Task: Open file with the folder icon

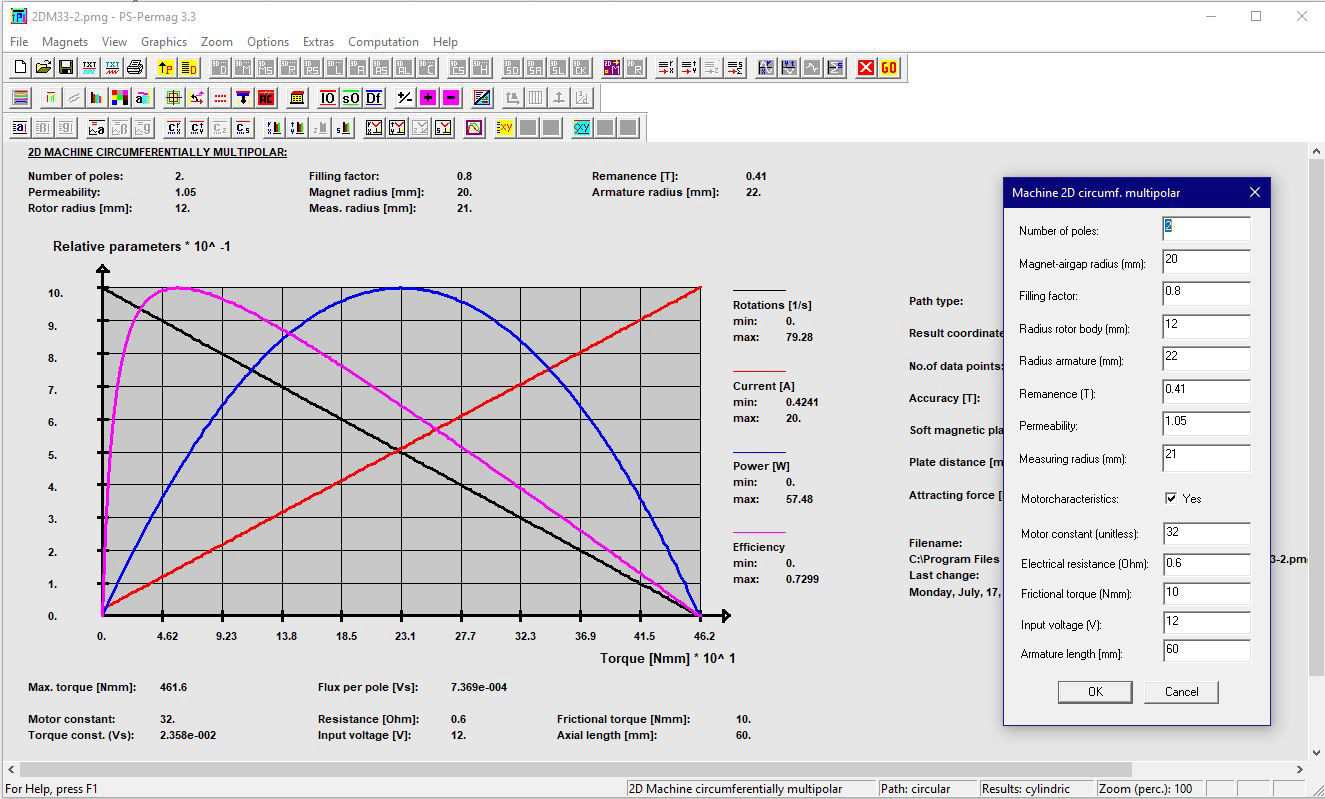Action: 43,68
